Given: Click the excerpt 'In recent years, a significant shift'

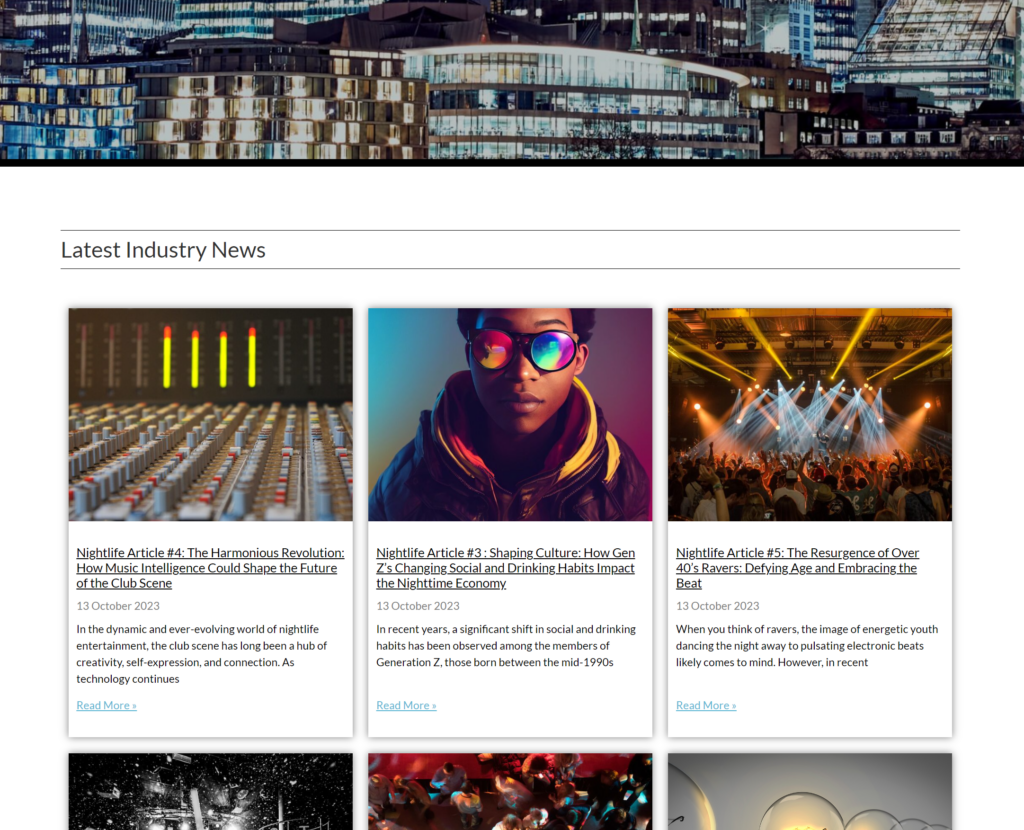Looking at the screenshot, I should pos(506,646).
